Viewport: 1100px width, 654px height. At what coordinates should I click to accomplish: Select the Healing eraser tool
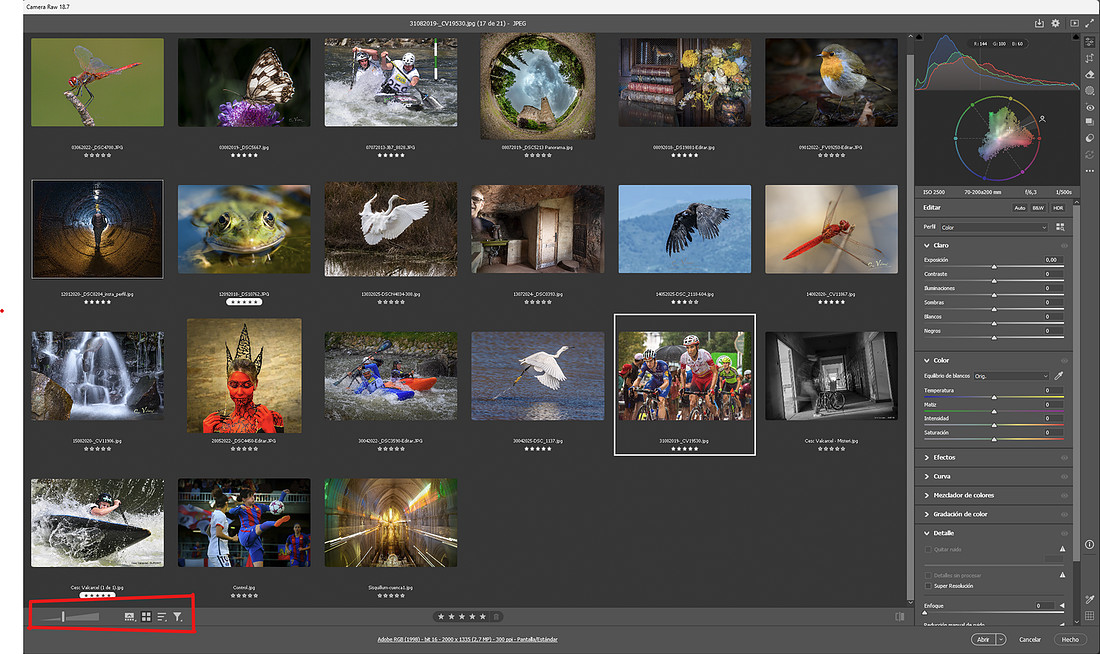point(1089,74)
